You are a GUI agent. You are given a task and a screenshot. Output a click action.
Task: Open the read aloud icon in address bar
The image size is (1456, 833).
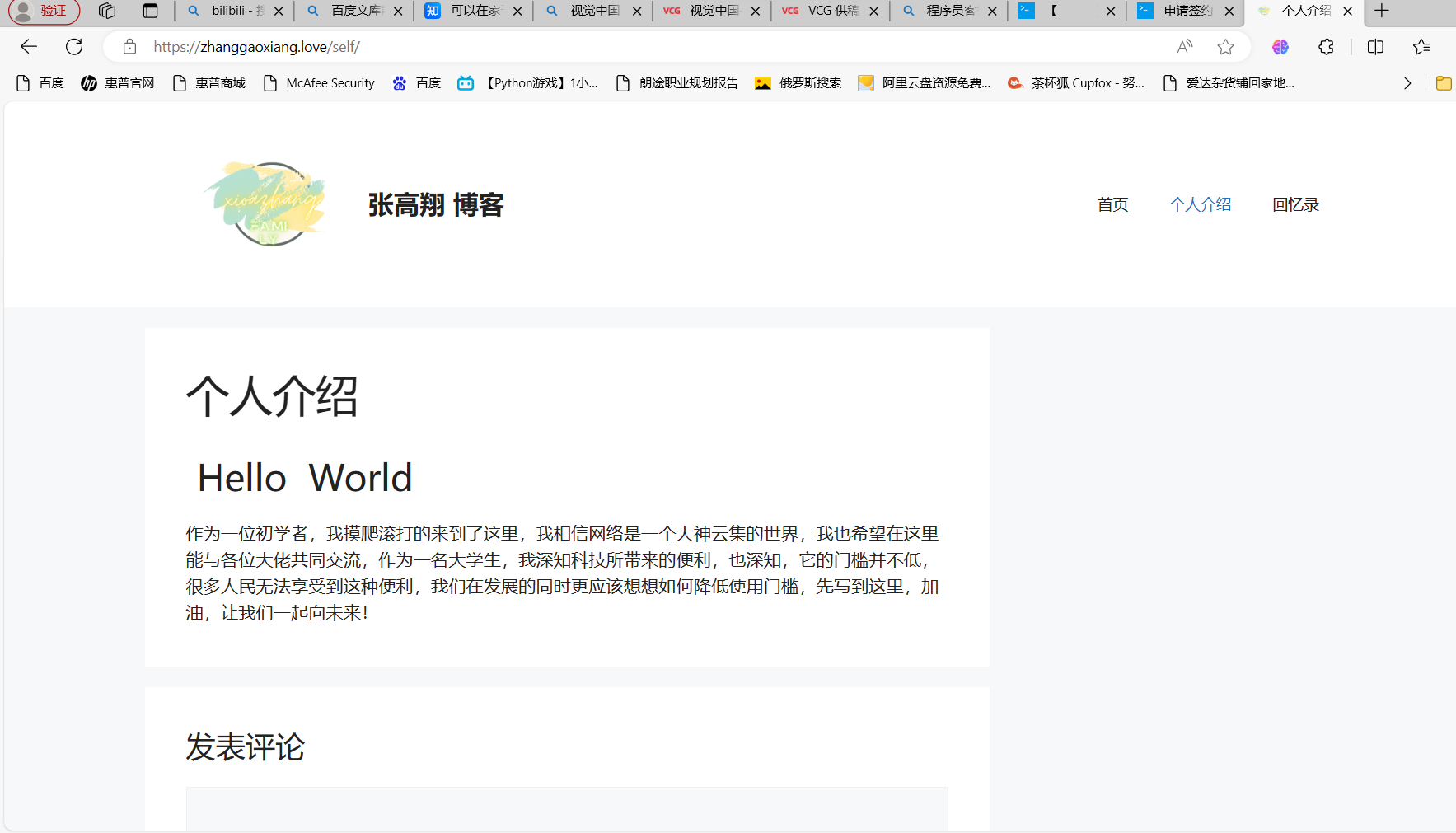pyautogui.click(x=1185, y=47)
